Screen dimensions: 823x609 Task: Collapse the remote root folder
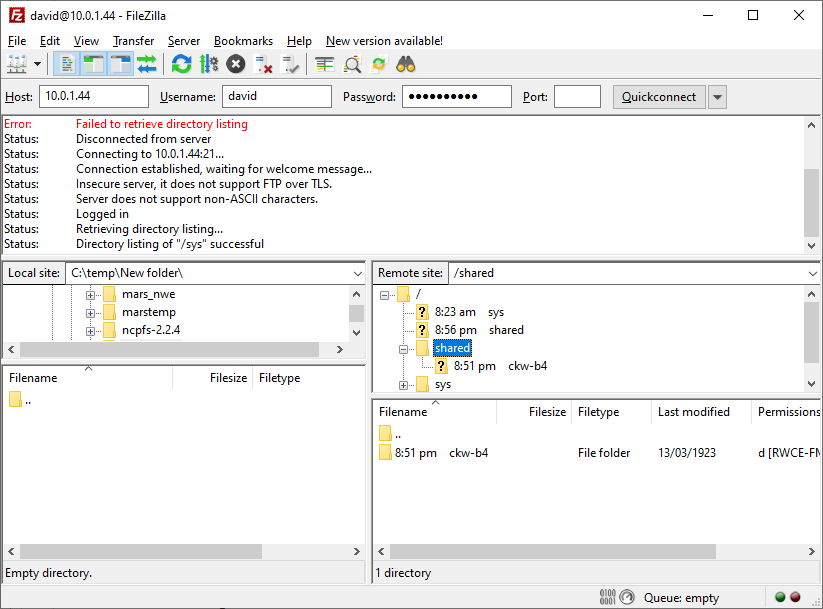pos(384,295)
